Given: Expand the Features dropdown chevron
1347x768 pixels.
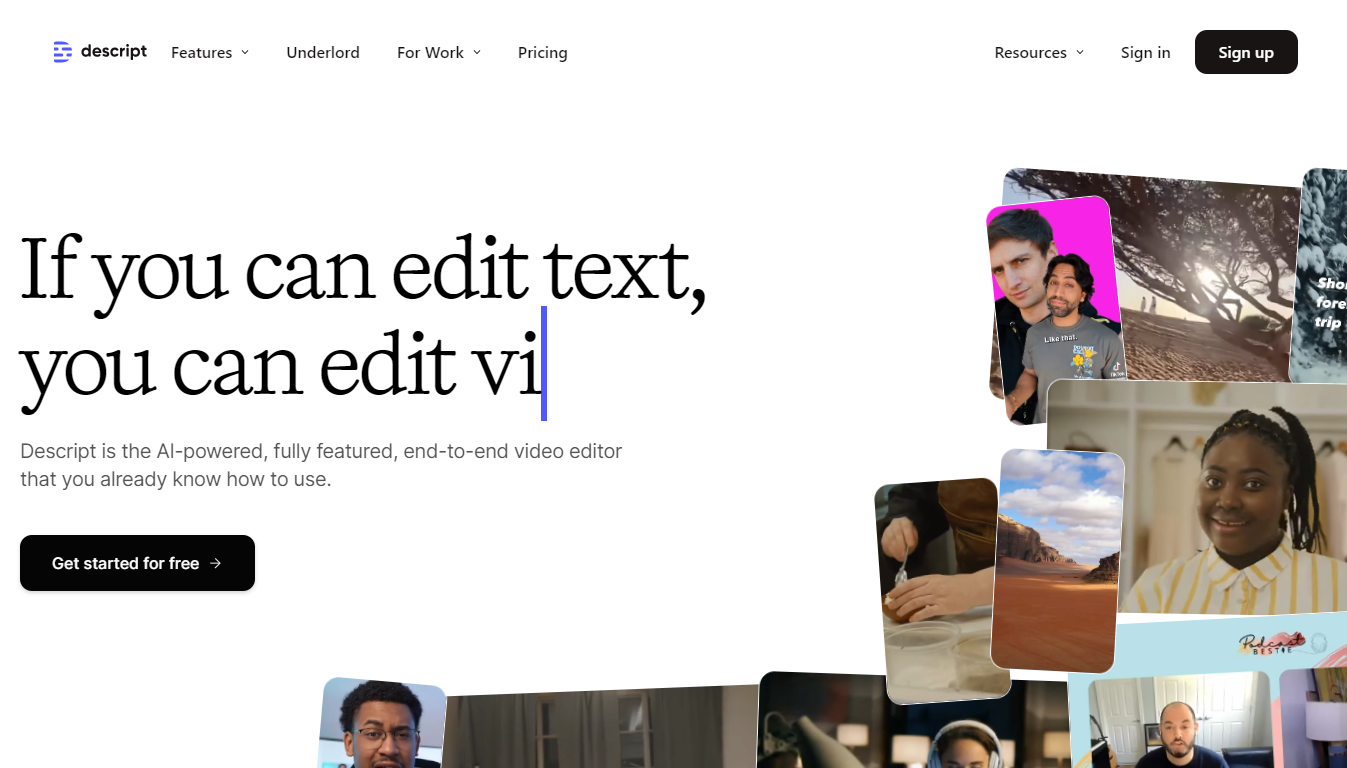Looking at the screenshot, I should coord(245,53).
